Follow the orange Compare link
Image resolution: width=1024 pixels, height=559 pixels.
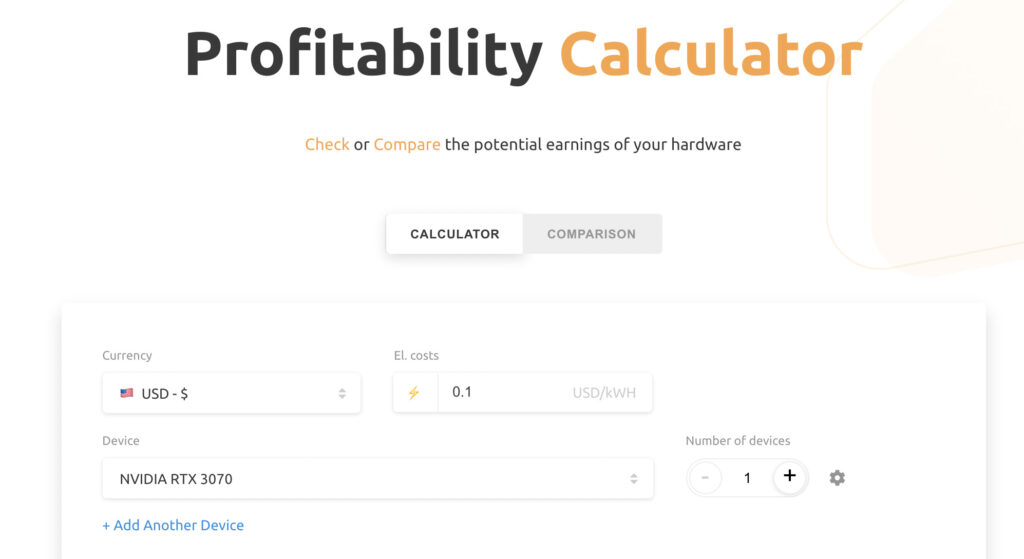coord(407,144)
